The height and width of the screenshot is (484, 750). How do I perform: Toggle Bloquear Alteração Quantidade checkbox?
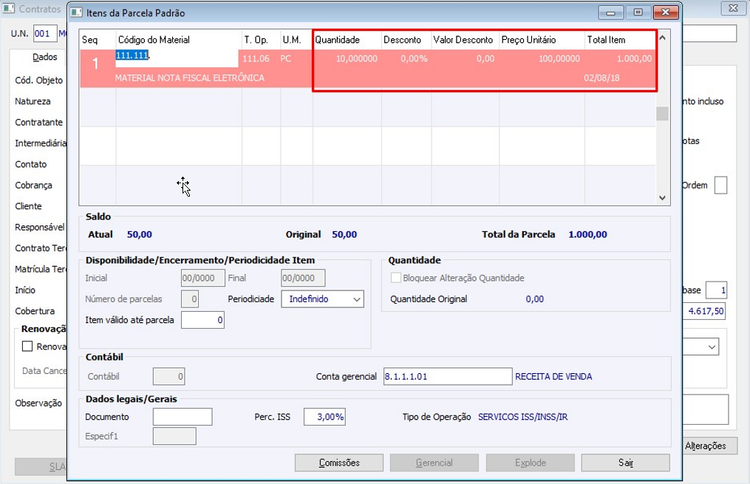396,278
